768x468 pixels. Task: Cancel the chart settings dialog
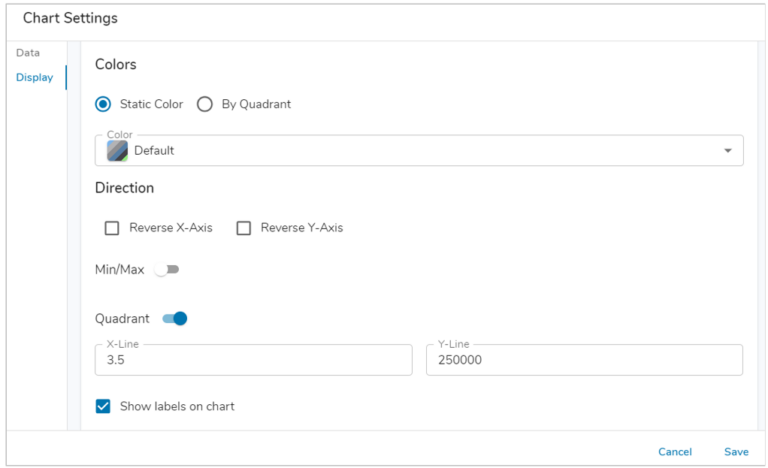tap(675, 452)
